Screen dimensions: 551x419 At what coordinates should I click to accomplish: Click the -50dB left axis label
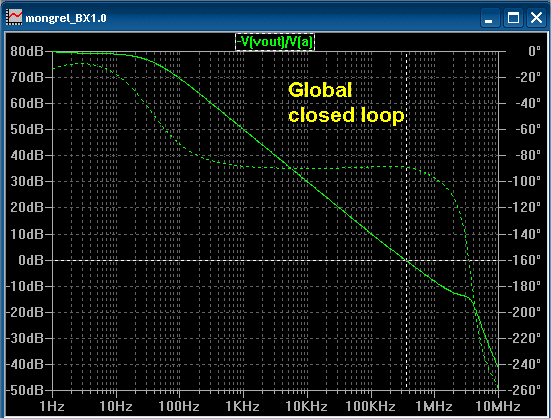coord(25,390)
